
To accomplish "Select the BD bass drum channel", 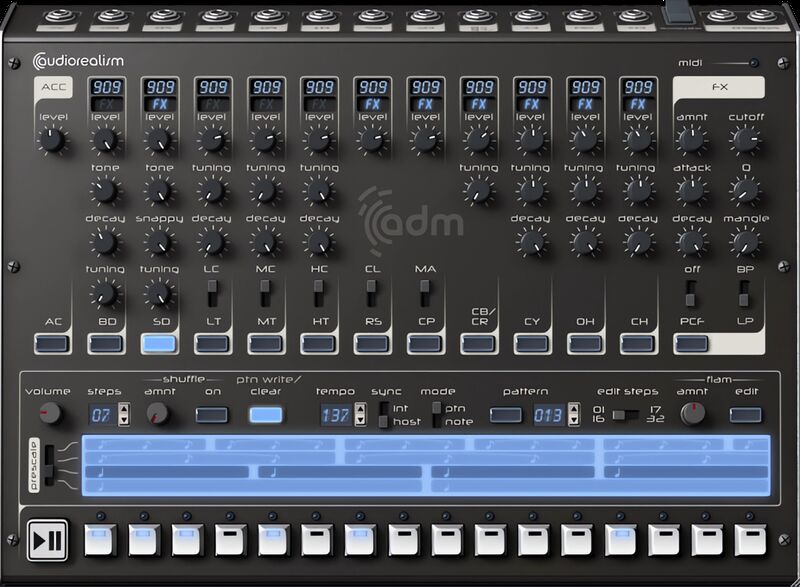I will [107, 342].
